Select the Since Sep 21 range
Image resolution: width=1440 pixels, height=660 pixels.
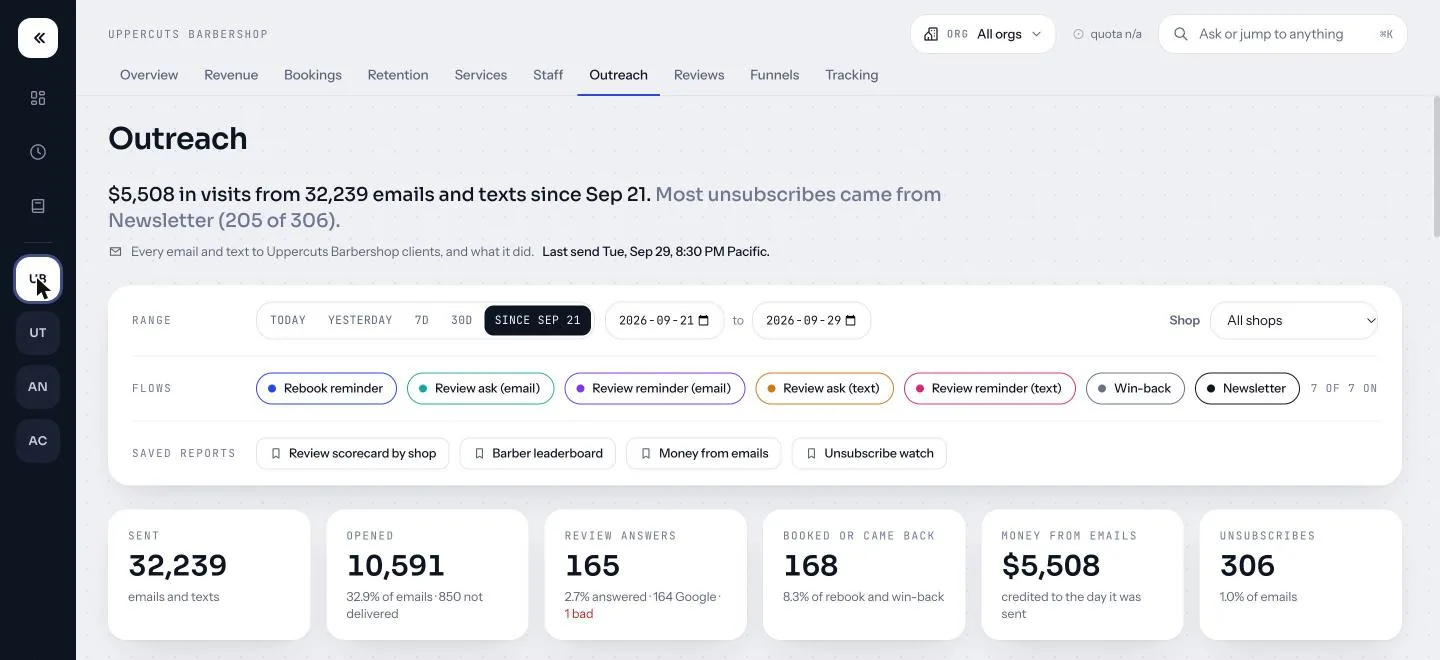point(538,321)
